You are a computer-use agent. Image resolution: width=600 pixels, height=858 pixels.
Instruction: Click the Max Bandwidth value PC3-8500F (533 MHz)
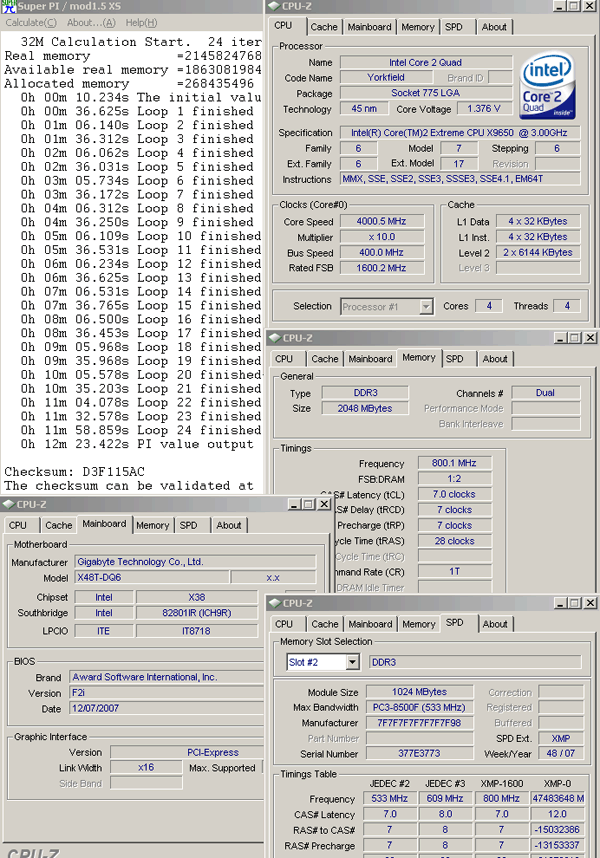pyautogui.click(x=420, y=707)
